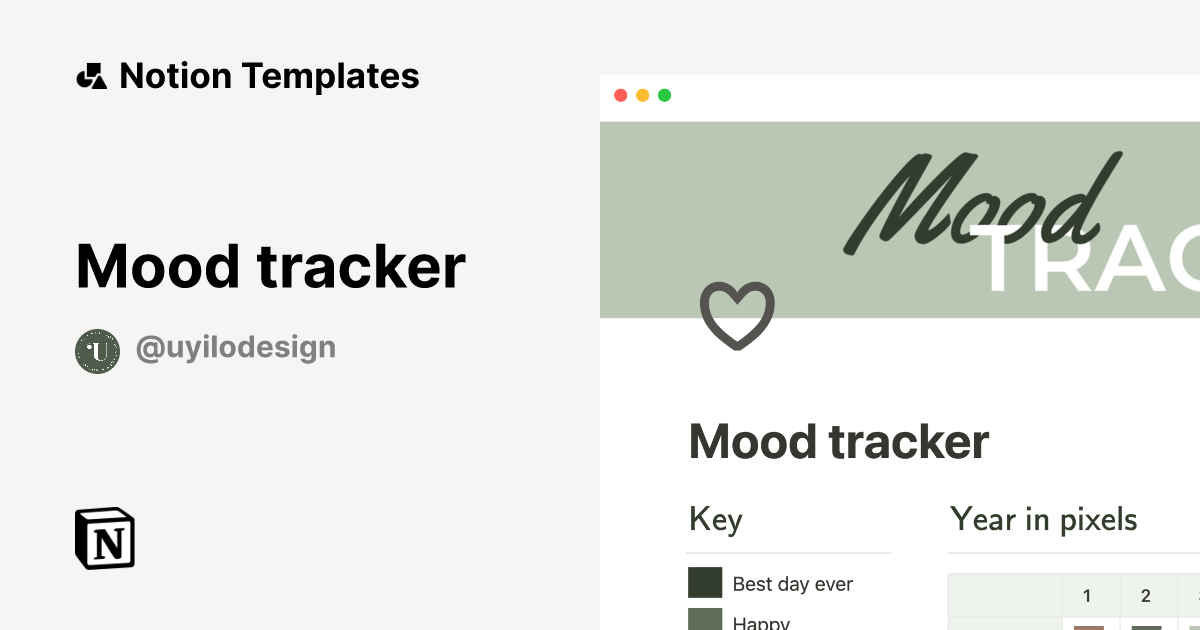1200x630 pixels.
Task: Click the Notion Templates shapes logo icon
Action: click(x=91, y=76)
